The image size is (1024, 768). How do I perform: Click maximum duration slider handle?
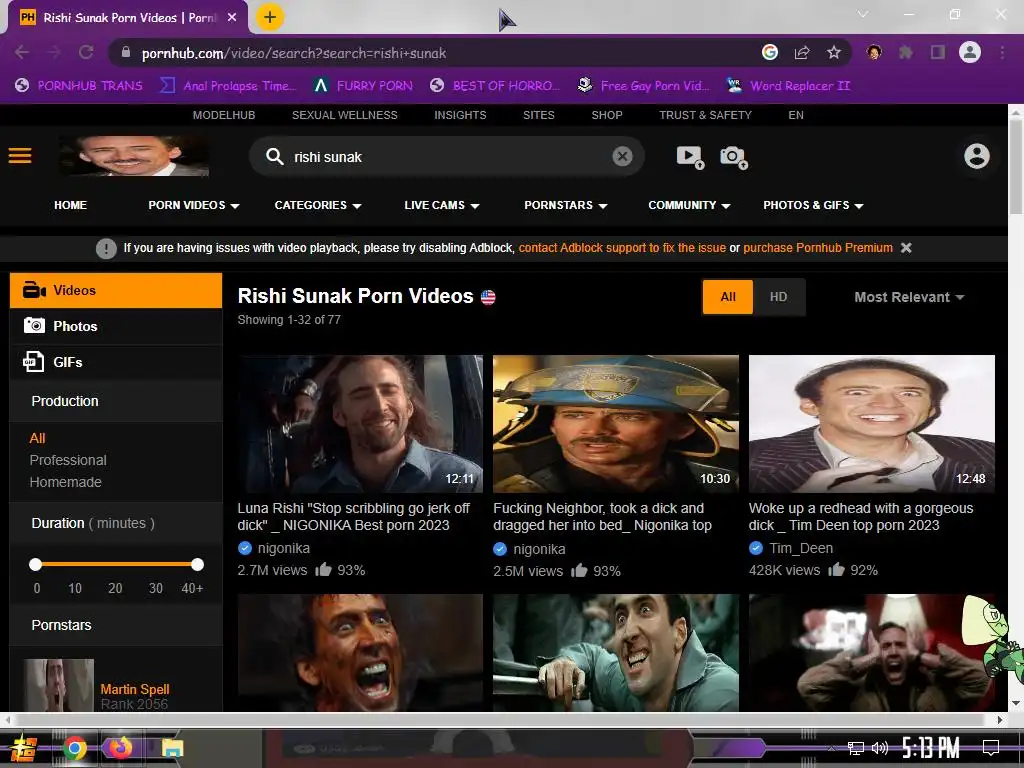point(197,564)
